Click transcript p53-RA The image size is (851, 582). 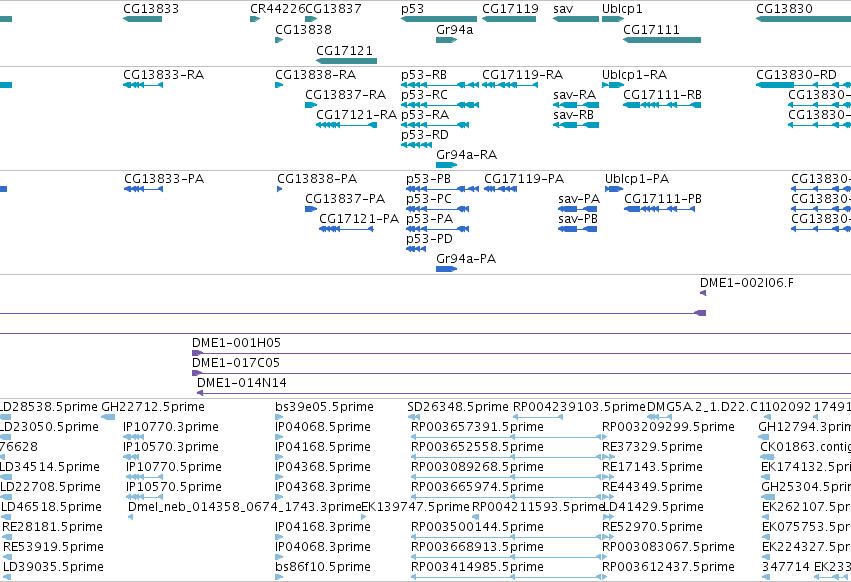point(425,115)
